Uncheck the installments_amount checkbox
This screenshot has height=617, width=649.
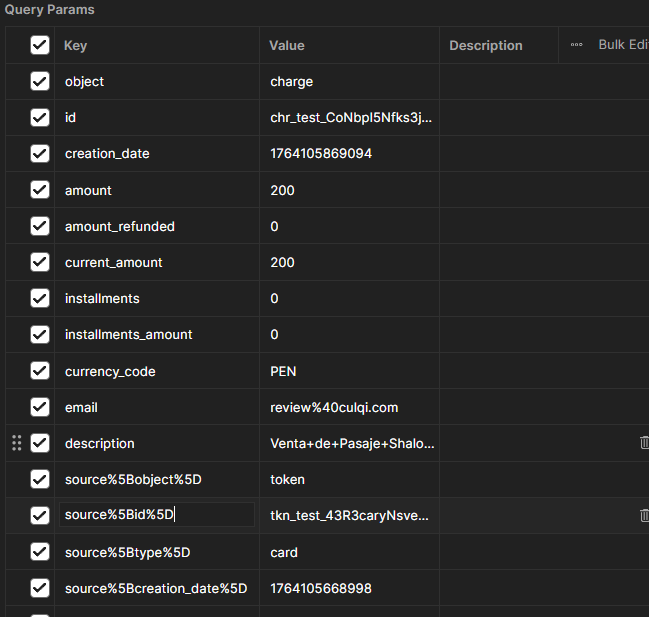click(40, 334)
